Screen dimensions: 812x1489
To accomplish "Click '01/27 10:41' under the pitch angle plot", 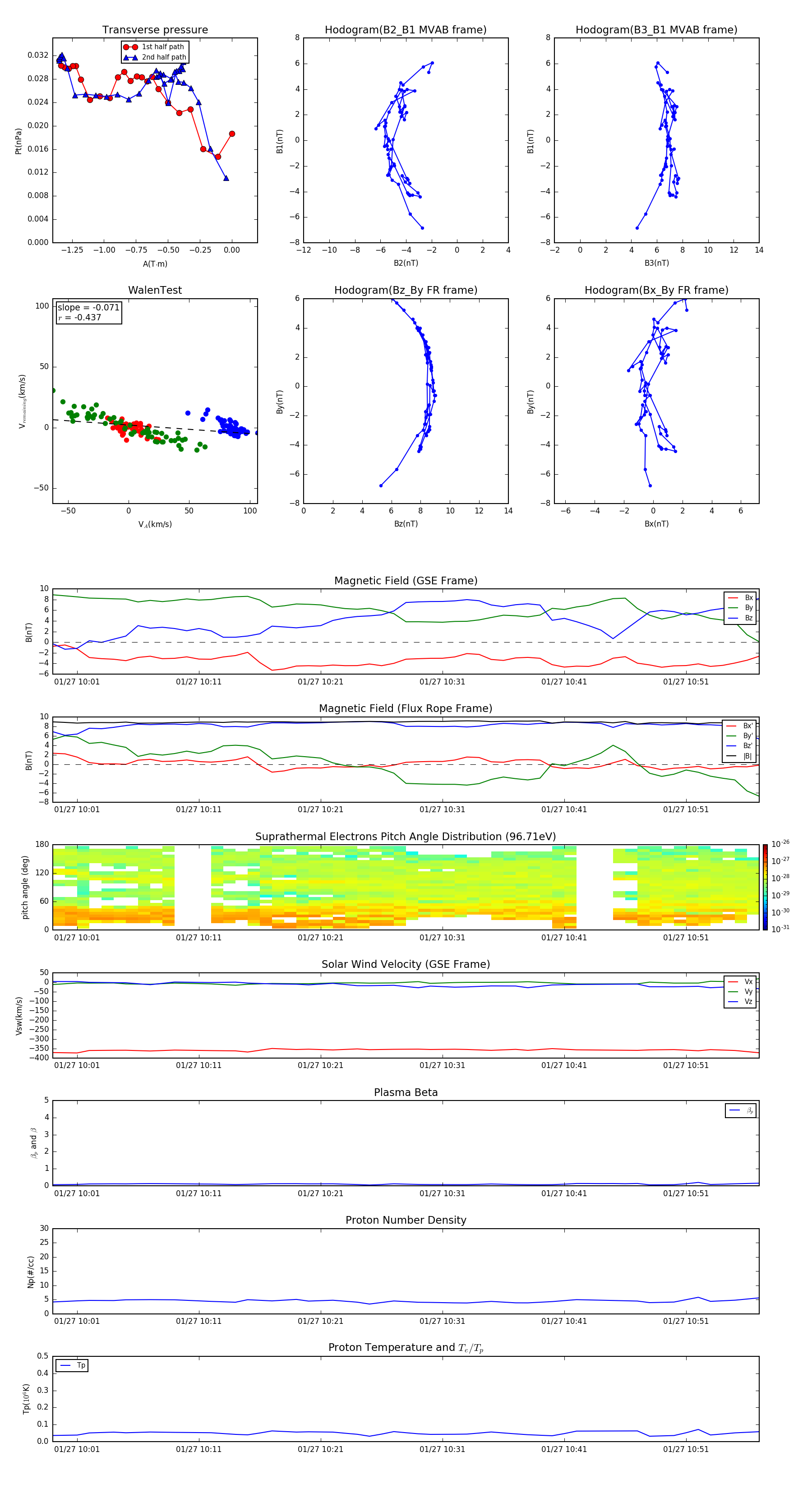I will (564, 938).
